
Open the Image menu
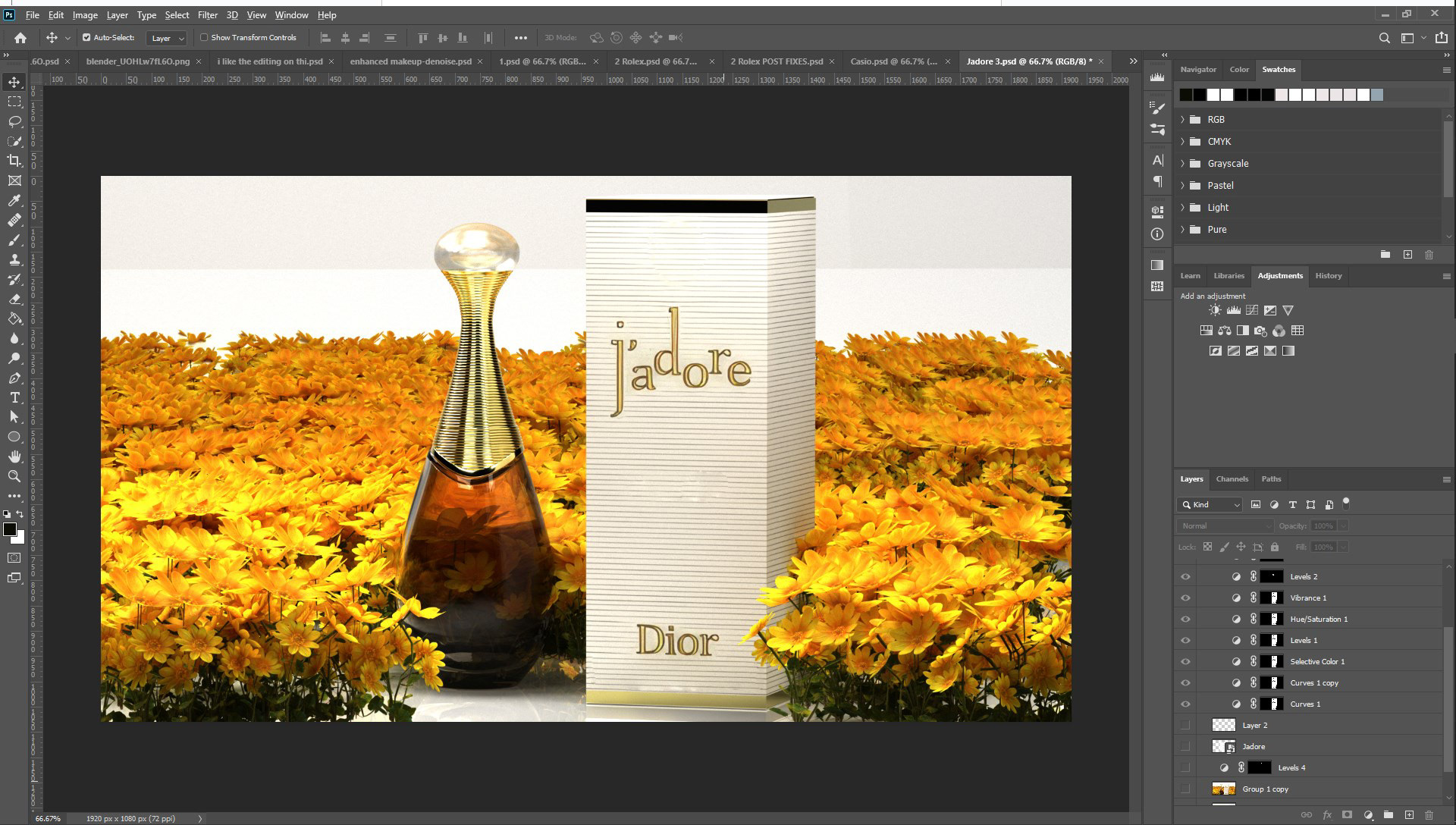point(85,15)
